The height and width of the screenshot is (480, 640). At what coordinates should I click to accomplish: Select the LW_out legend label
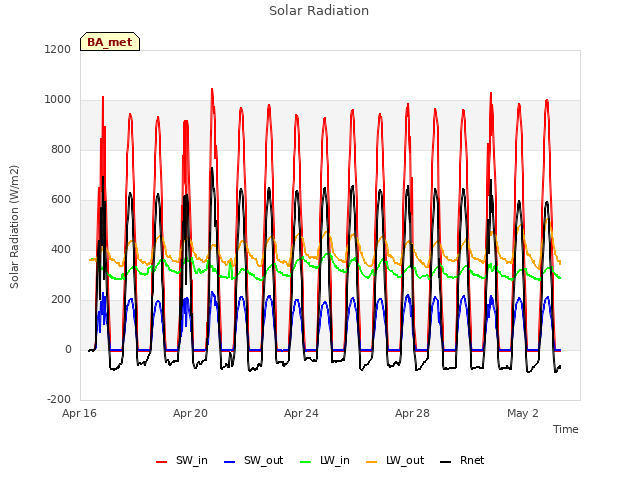[405, 460]
